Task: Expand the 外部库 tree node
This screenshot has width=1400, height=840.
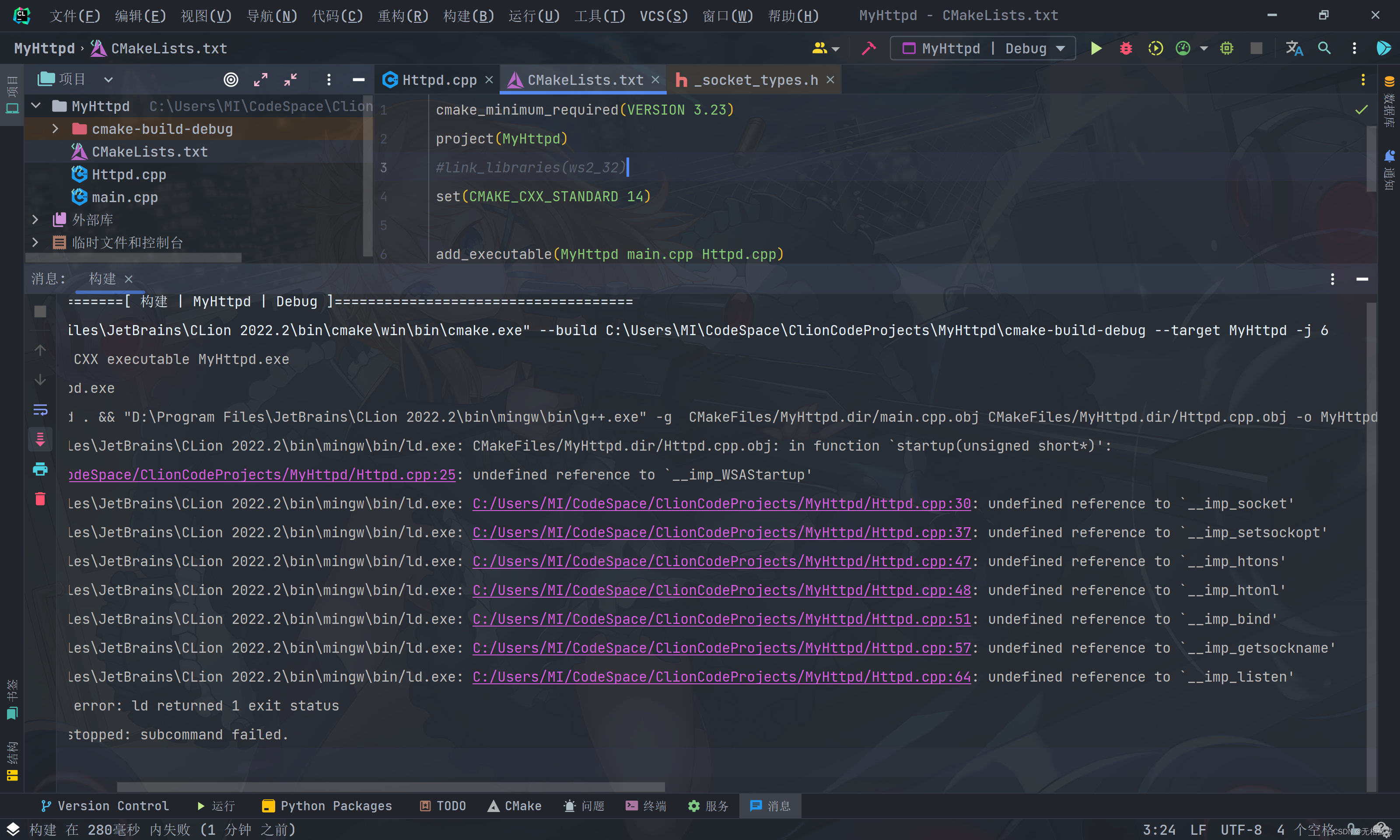Action: coord(35,220)
